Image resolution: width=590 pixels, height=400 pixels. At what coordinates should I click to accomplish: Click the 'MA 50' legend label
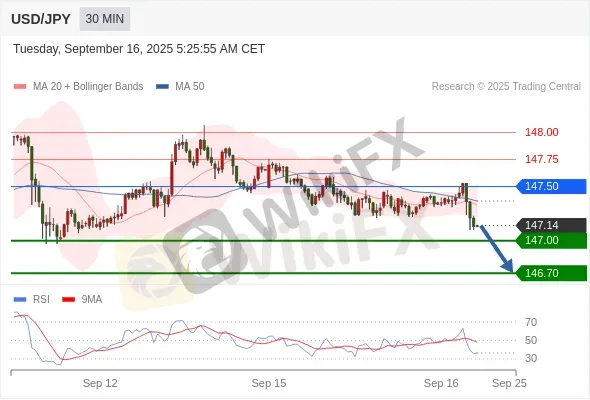[x=190, y=87]
